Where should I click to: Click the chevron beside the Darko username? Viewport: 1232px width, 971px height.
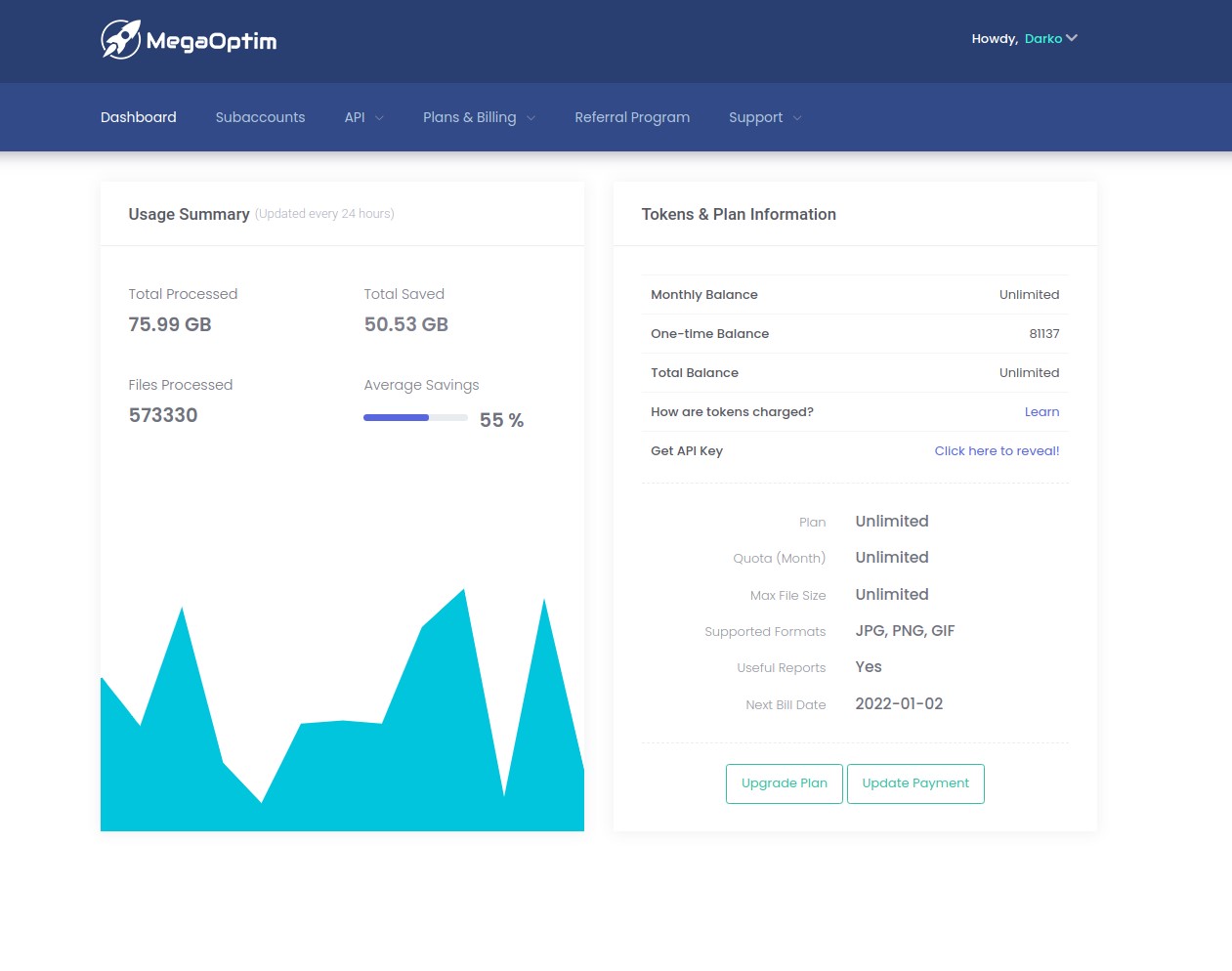(x=1072, y=38)
